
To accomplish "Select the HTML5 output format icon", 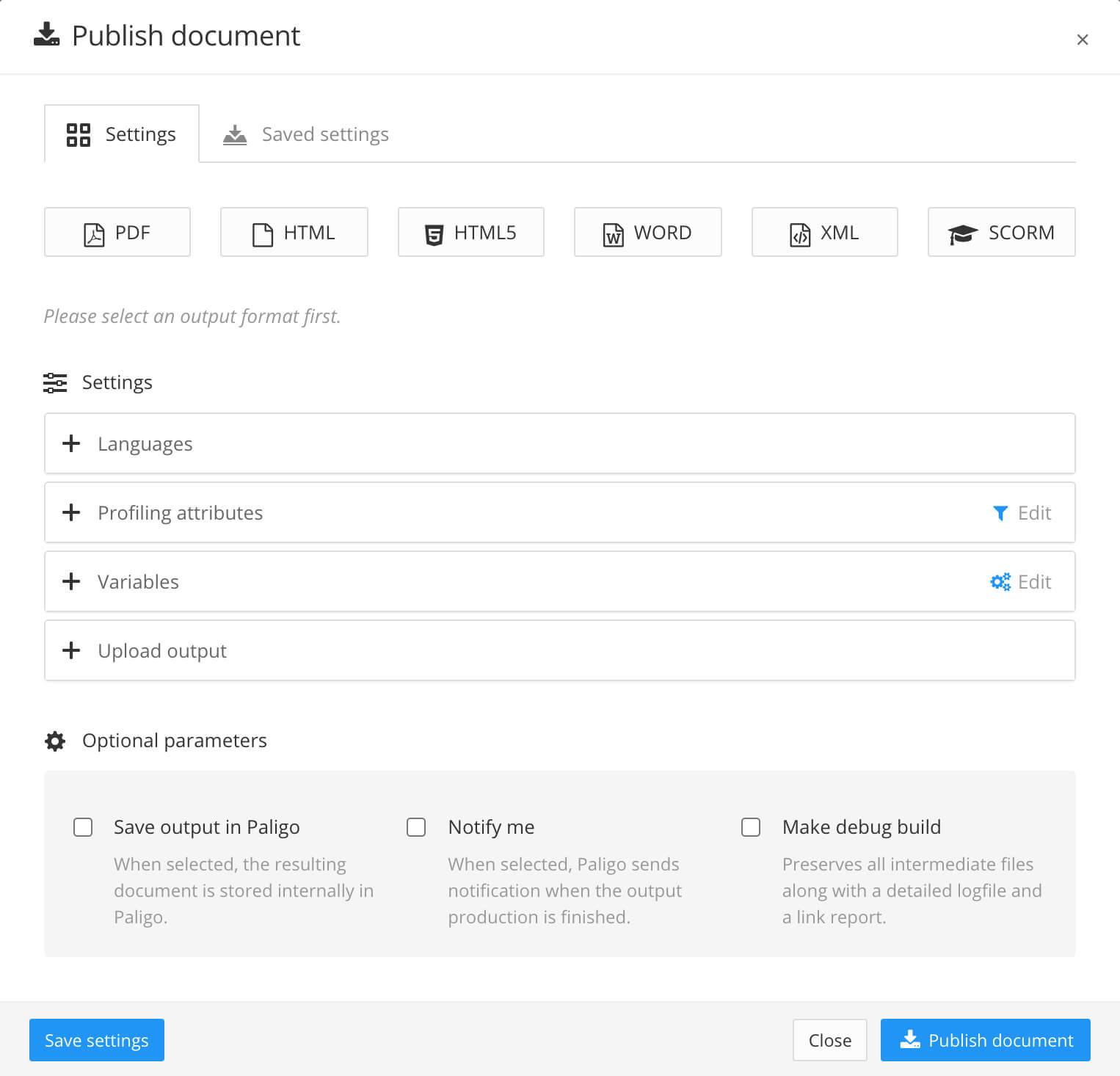I will (x=435, y=233).
